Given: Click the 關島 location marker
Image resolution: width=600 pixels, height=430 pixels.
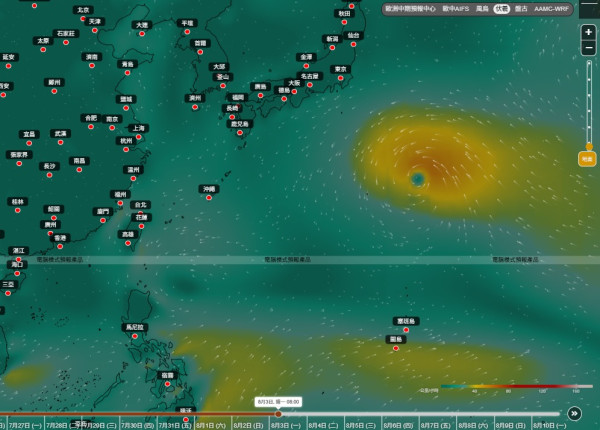Looking at the screenshot, I should point(396,348).
